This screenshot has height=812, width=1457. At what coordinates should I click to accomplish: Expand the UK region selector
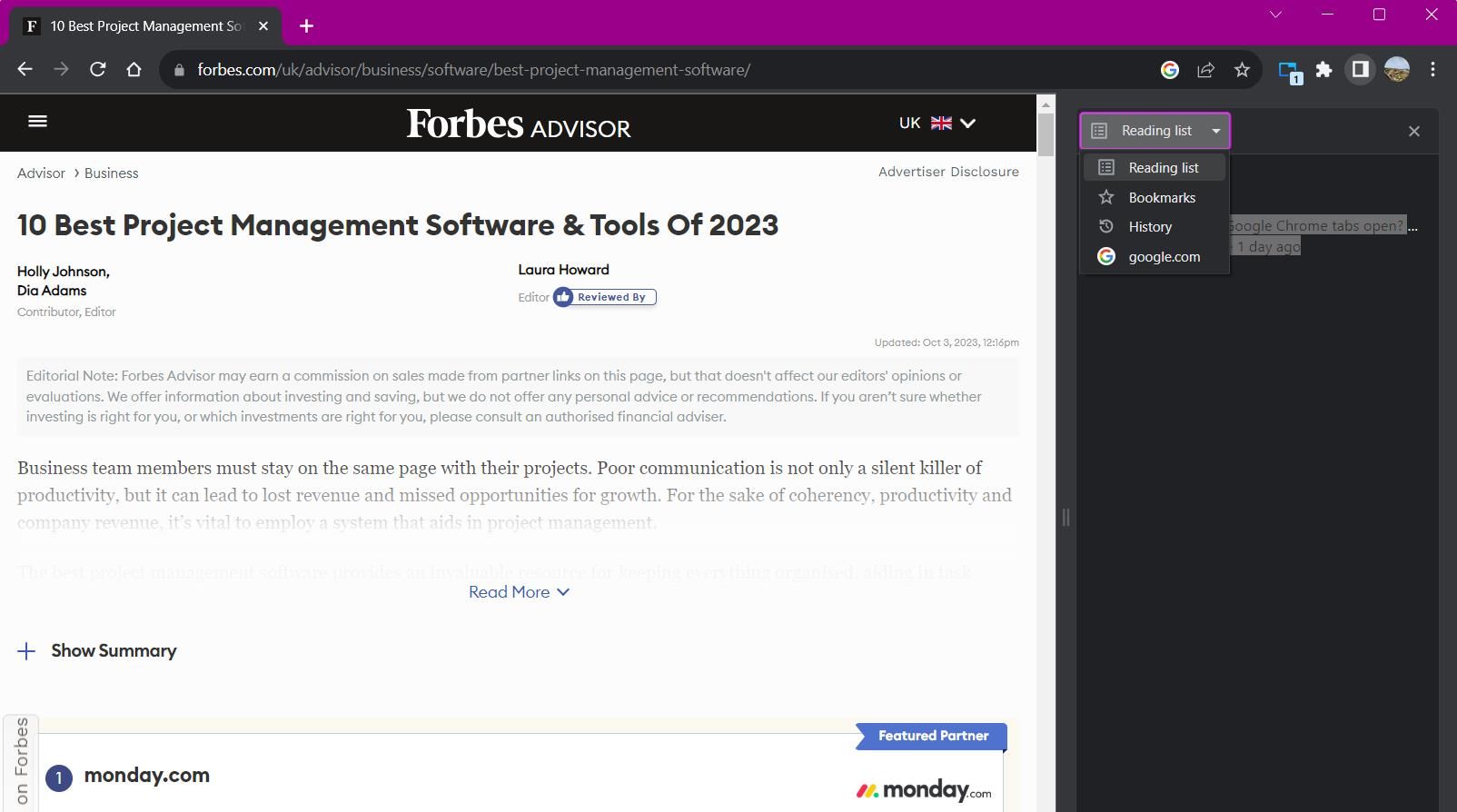937,123
